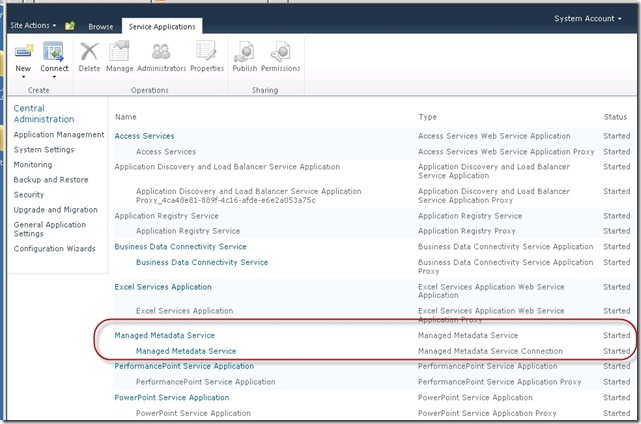
Task: Expand the Site Actions menu
Action: tap(31, 25)
